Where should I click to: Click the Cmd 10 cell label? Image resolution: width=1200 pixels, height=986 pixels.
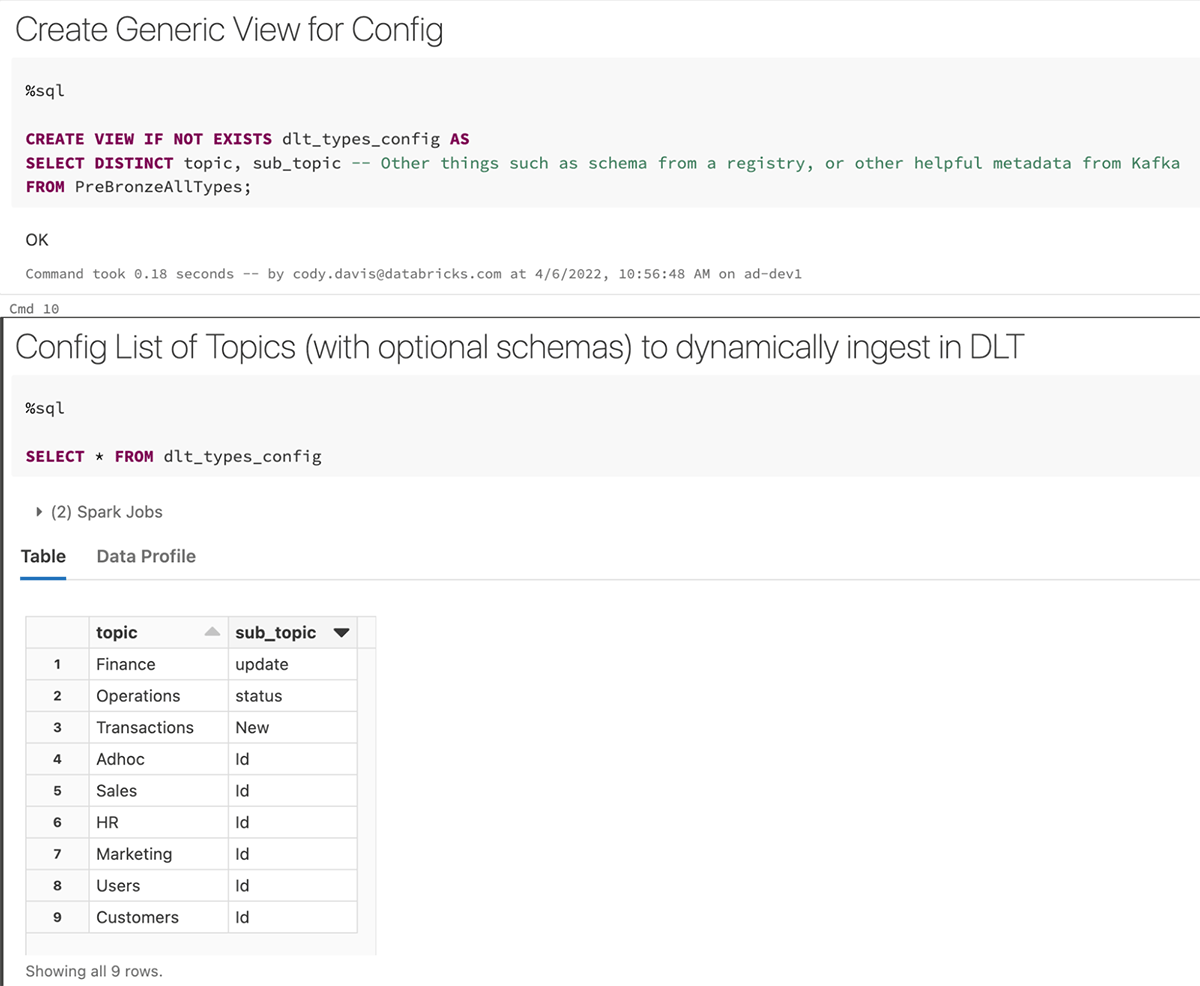32,308
